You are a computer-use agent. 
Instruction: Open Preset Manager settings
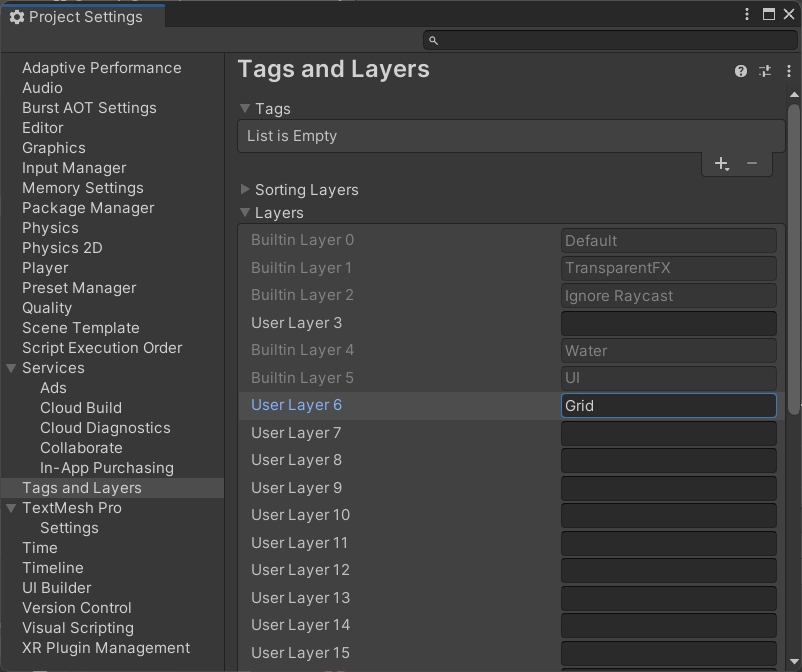click(79, 288)
